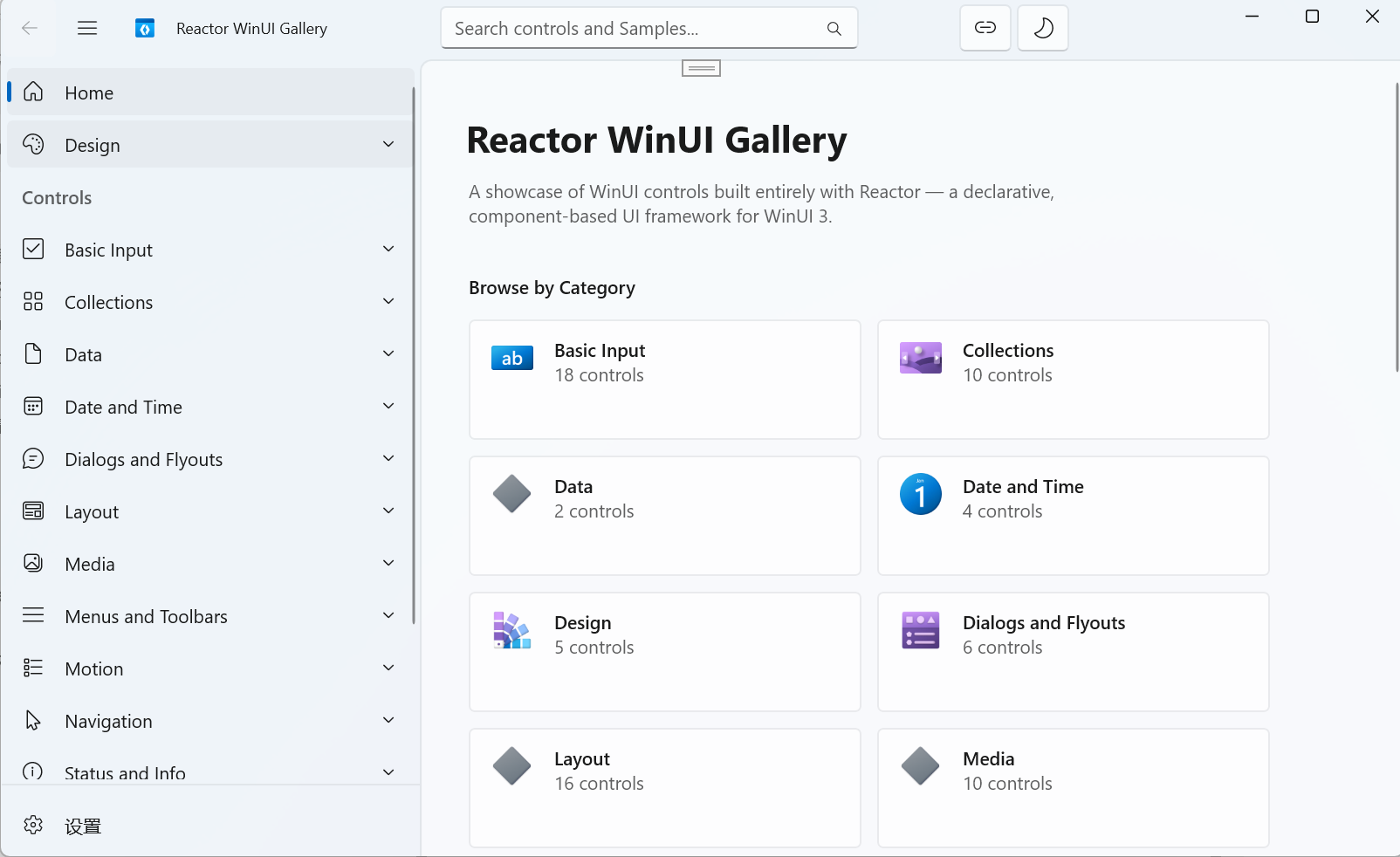
Task: Click the purple Dialogs and Flyouts card icon
Action: pyautogui.click(x=921, y=630)
